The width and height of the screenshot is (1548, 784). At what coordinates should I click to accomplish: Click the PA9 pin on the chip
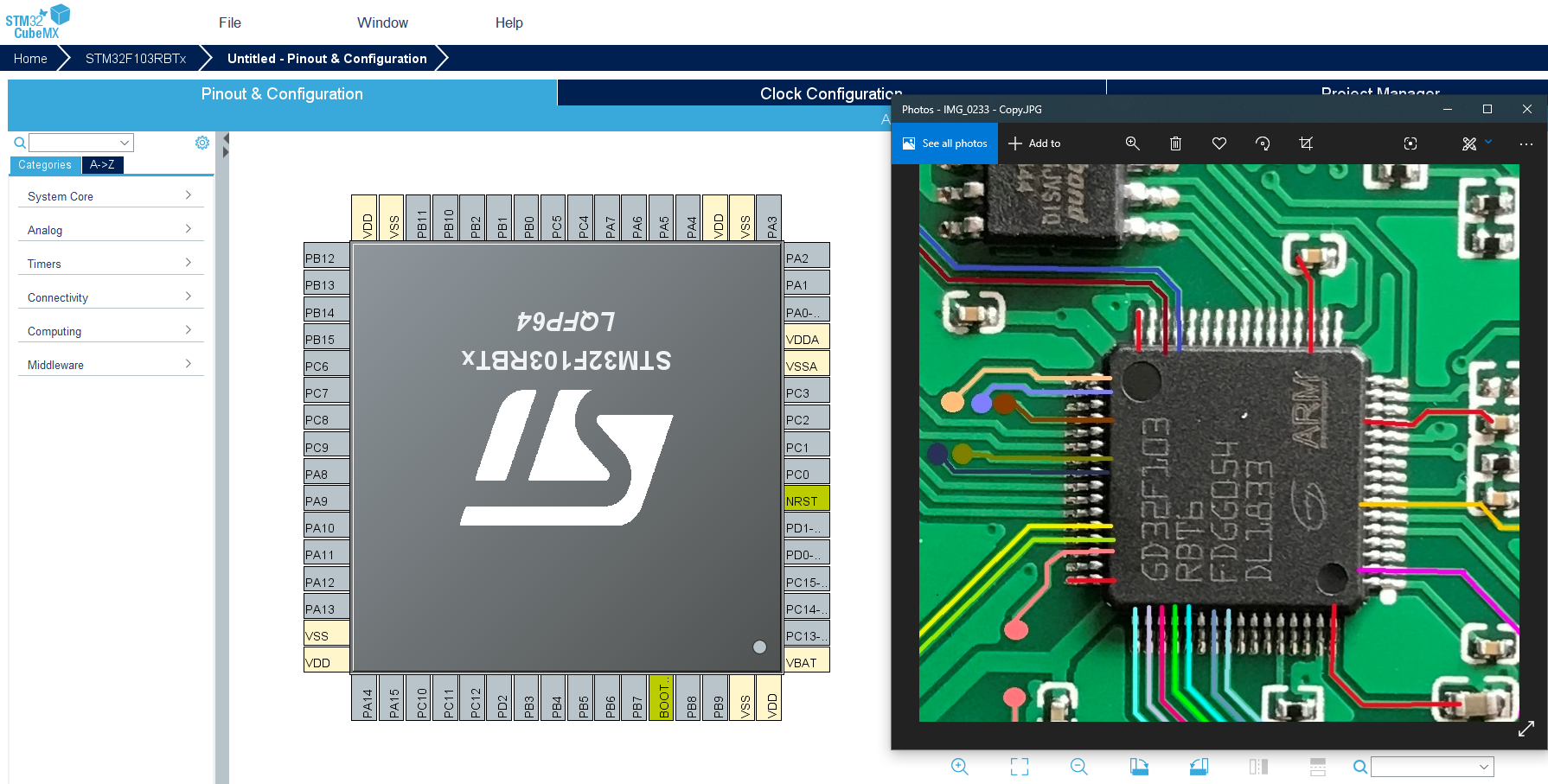click(326, 500)
